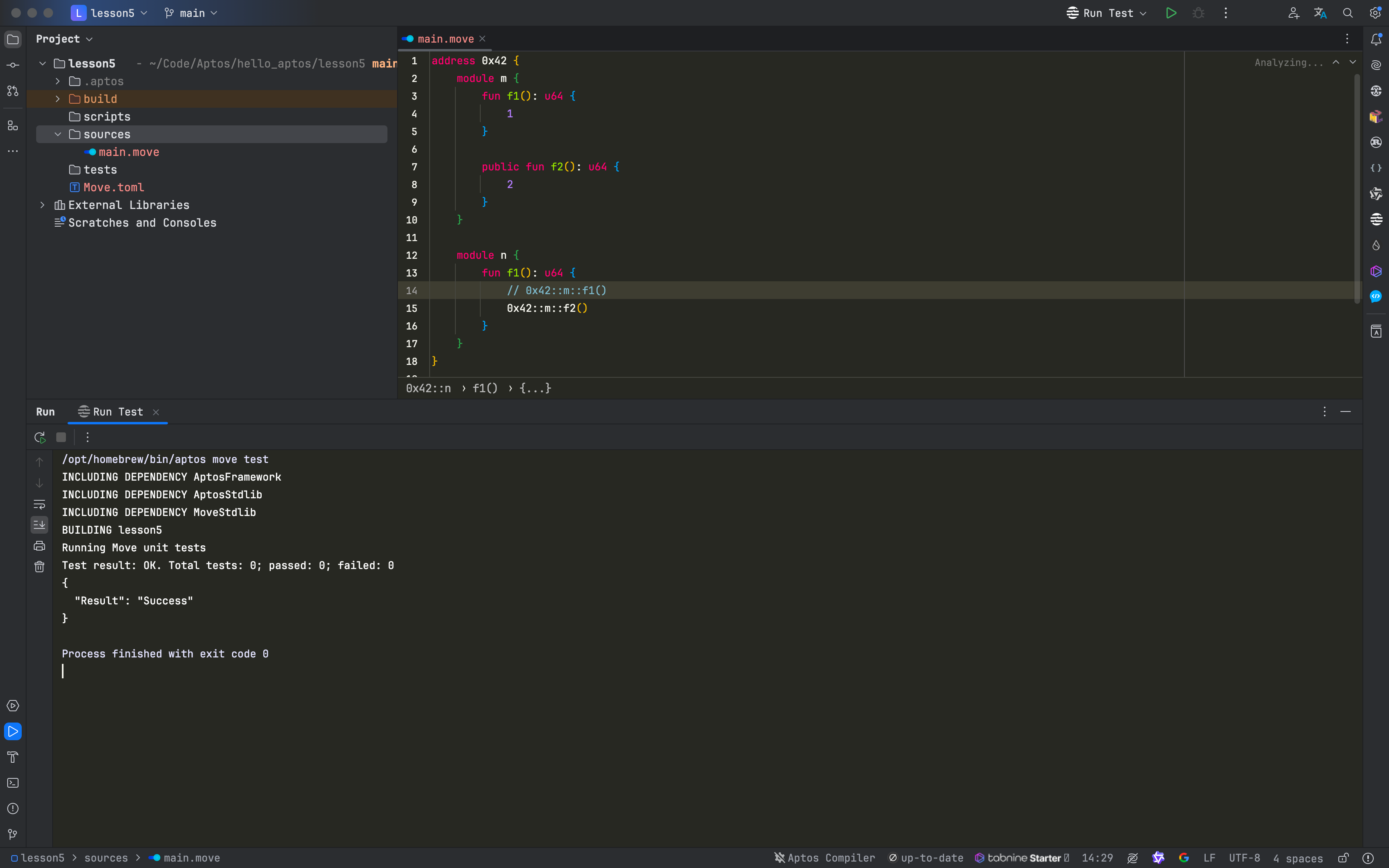The image size is (1389, 868).
Task: Open Search Everywhere magnifier
Action: tap(1348, 12)
